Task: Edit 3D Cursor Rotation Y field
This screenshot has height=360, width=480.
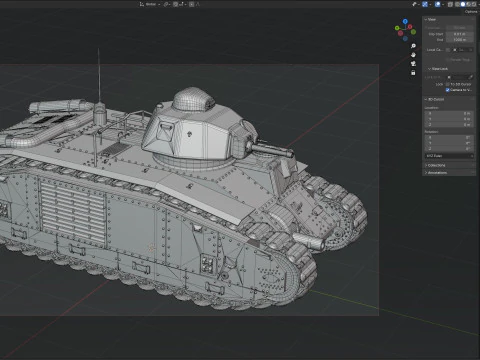Action: click(x=449, y=143)
